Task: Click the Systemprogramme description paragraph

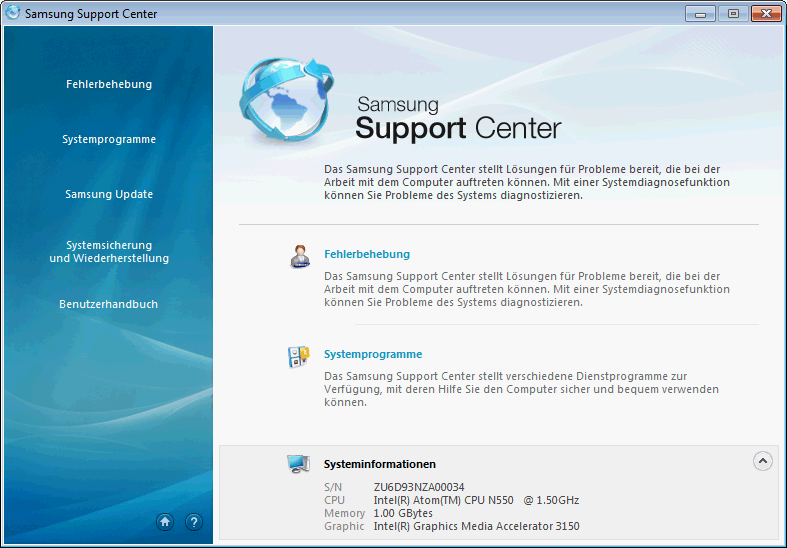Action: [x=521, y=389]
